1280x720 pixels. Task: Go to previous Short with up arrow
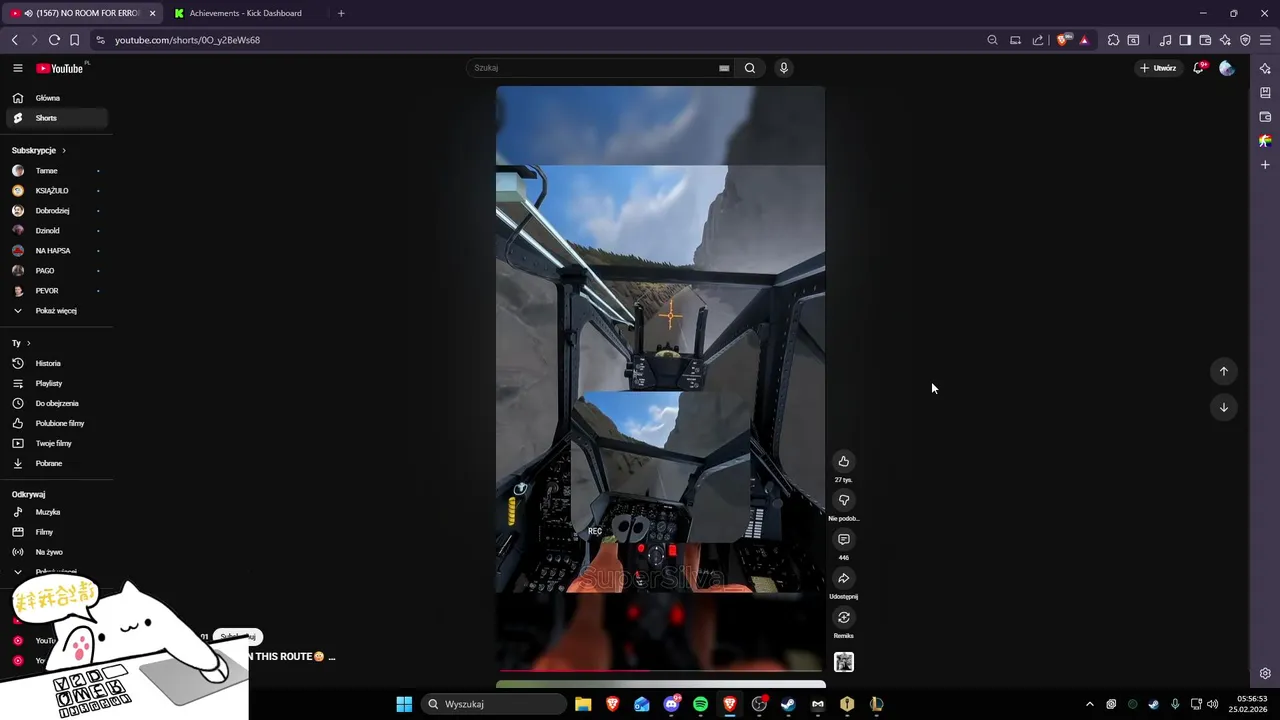(x=1224, y=371)
